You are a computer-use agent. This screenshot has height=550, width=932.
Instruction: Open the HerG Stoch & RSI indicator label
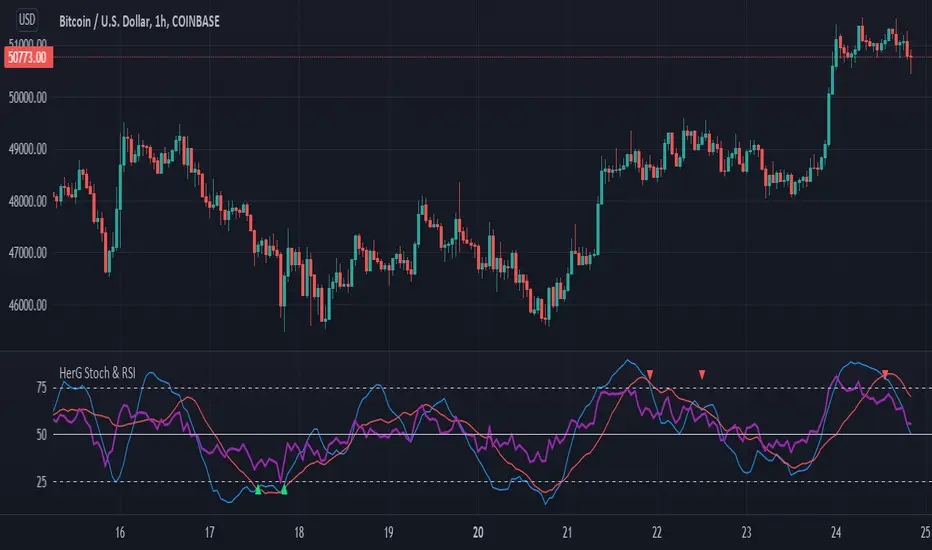(x=97, y=373)
